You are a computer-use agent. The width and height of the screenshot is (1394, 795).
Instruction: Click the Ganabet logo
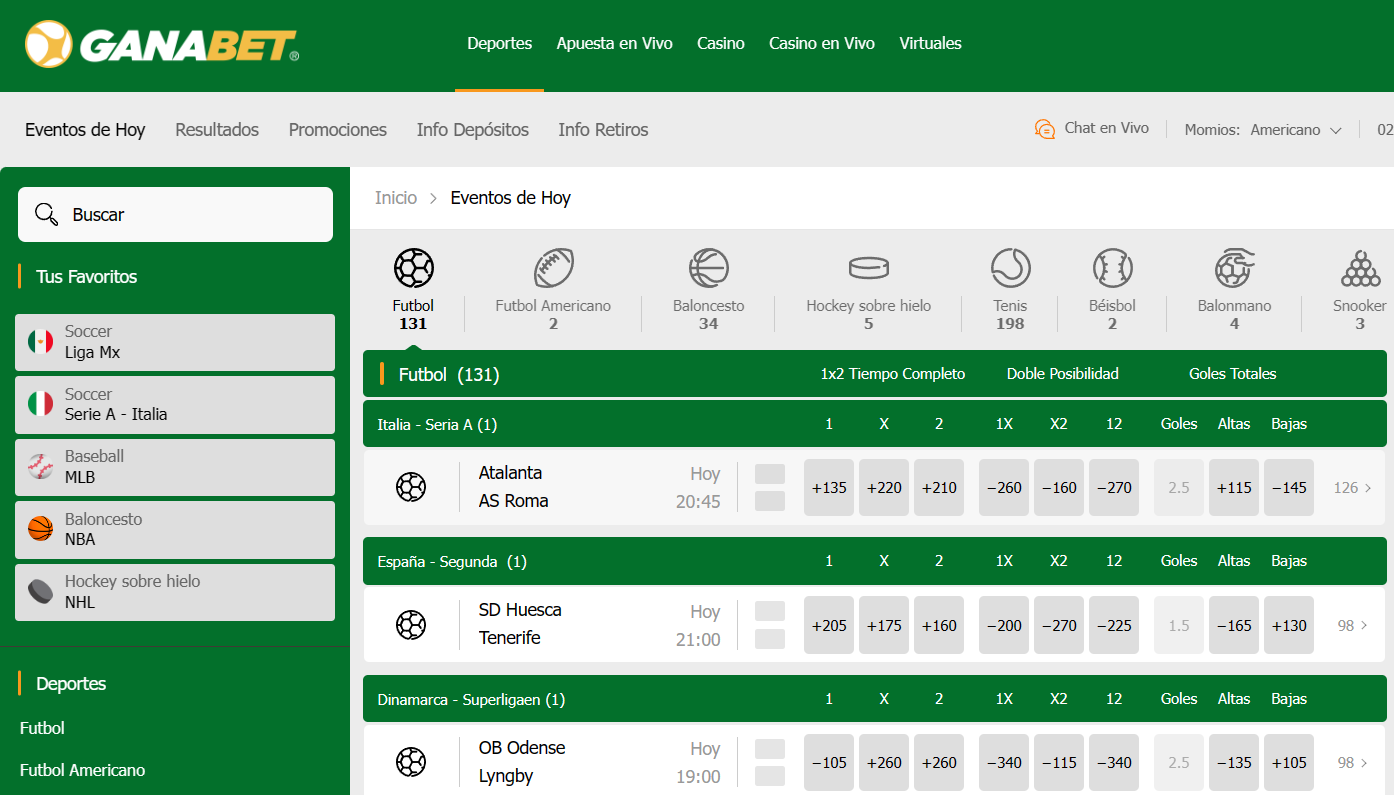tap(162, 44)
